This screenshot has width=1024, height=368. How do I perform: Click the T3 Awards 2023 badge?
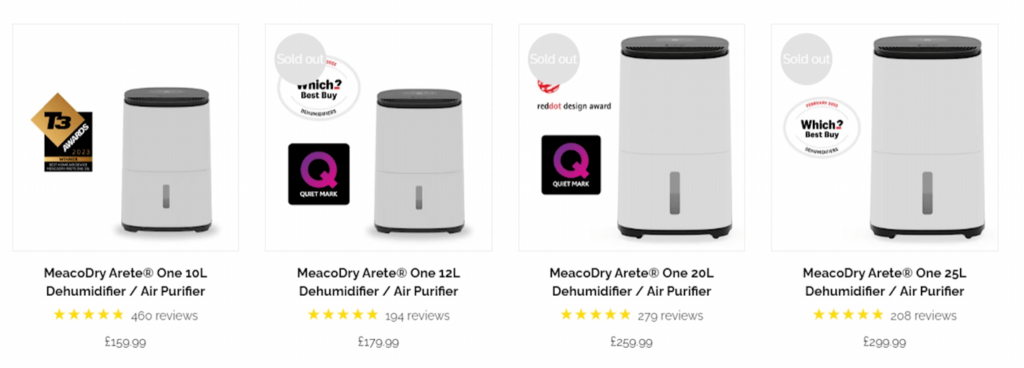[62, 132]
